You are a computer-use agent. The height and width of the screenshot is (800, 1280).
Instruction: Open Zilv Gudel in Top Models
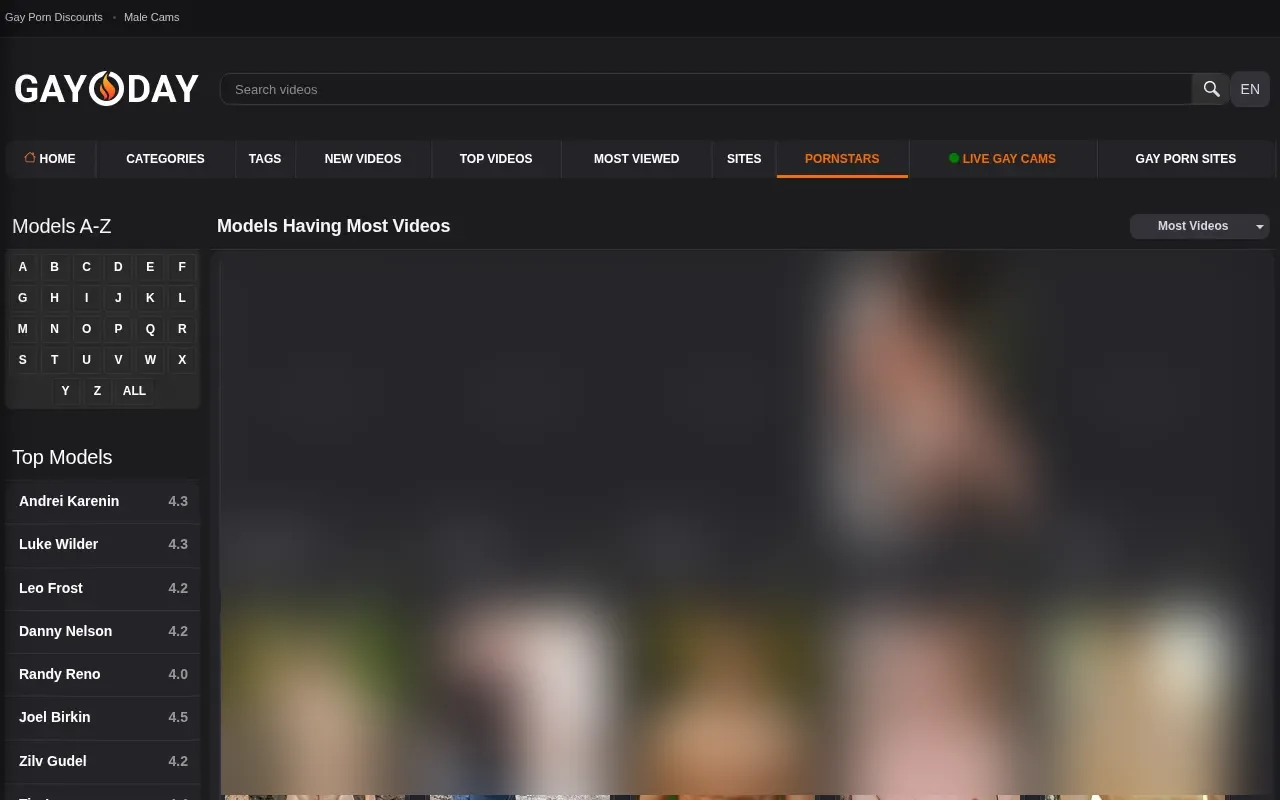[103, 761]
